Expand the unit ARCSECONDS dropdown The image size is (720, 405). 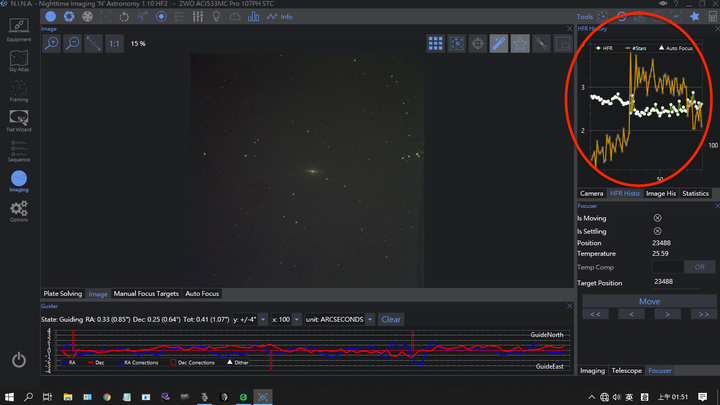click(x=370, y=320)
